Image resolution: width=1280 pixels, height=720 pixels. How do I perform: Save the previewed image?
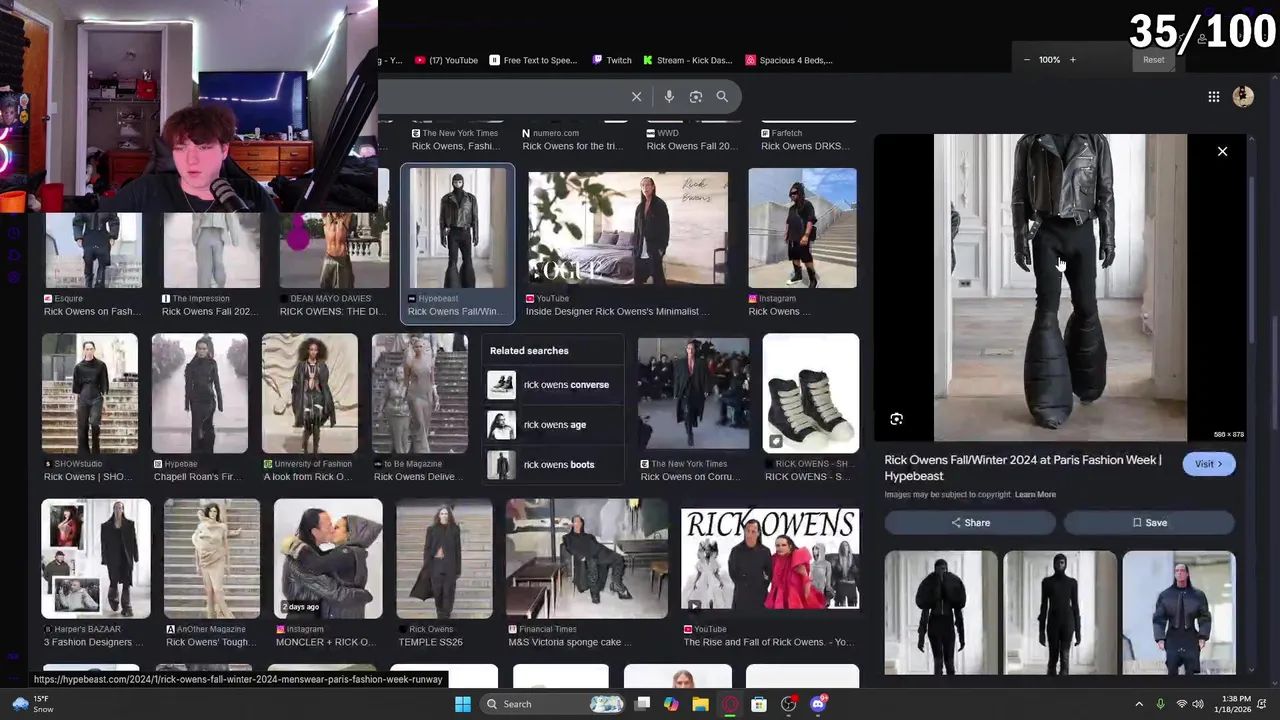[1149, 523]
